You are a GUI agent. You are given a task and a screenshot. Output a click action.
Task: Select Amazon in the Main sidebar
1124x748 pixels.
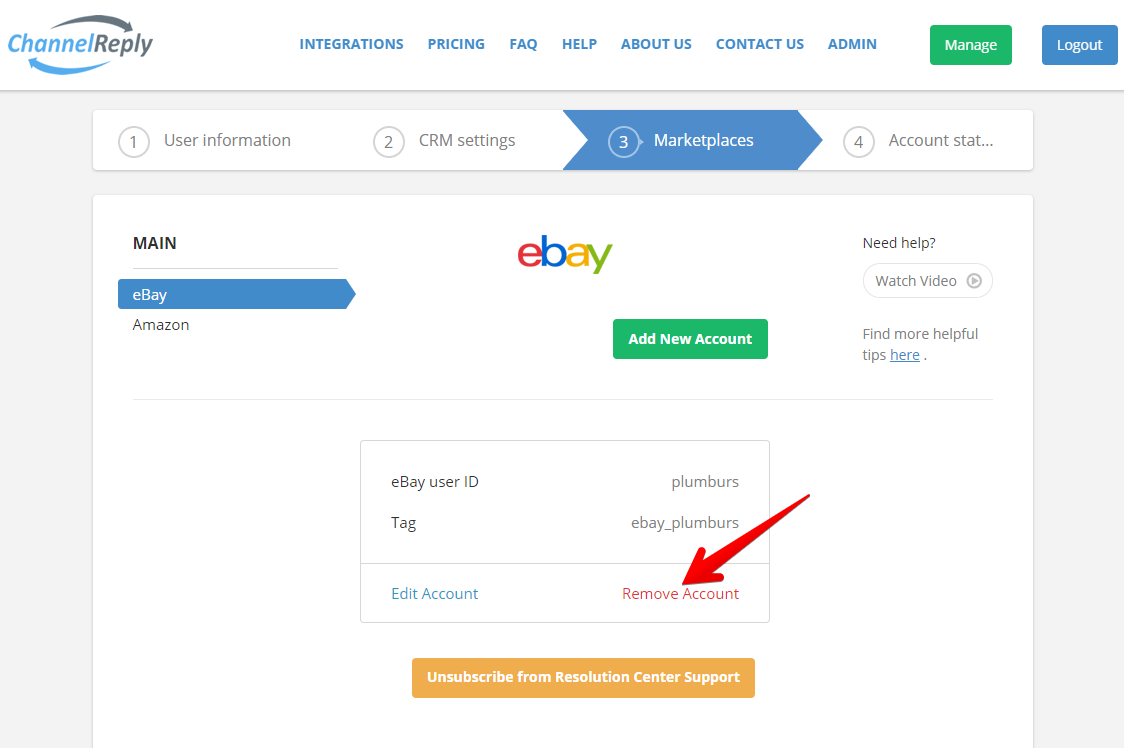click(161, 325)
